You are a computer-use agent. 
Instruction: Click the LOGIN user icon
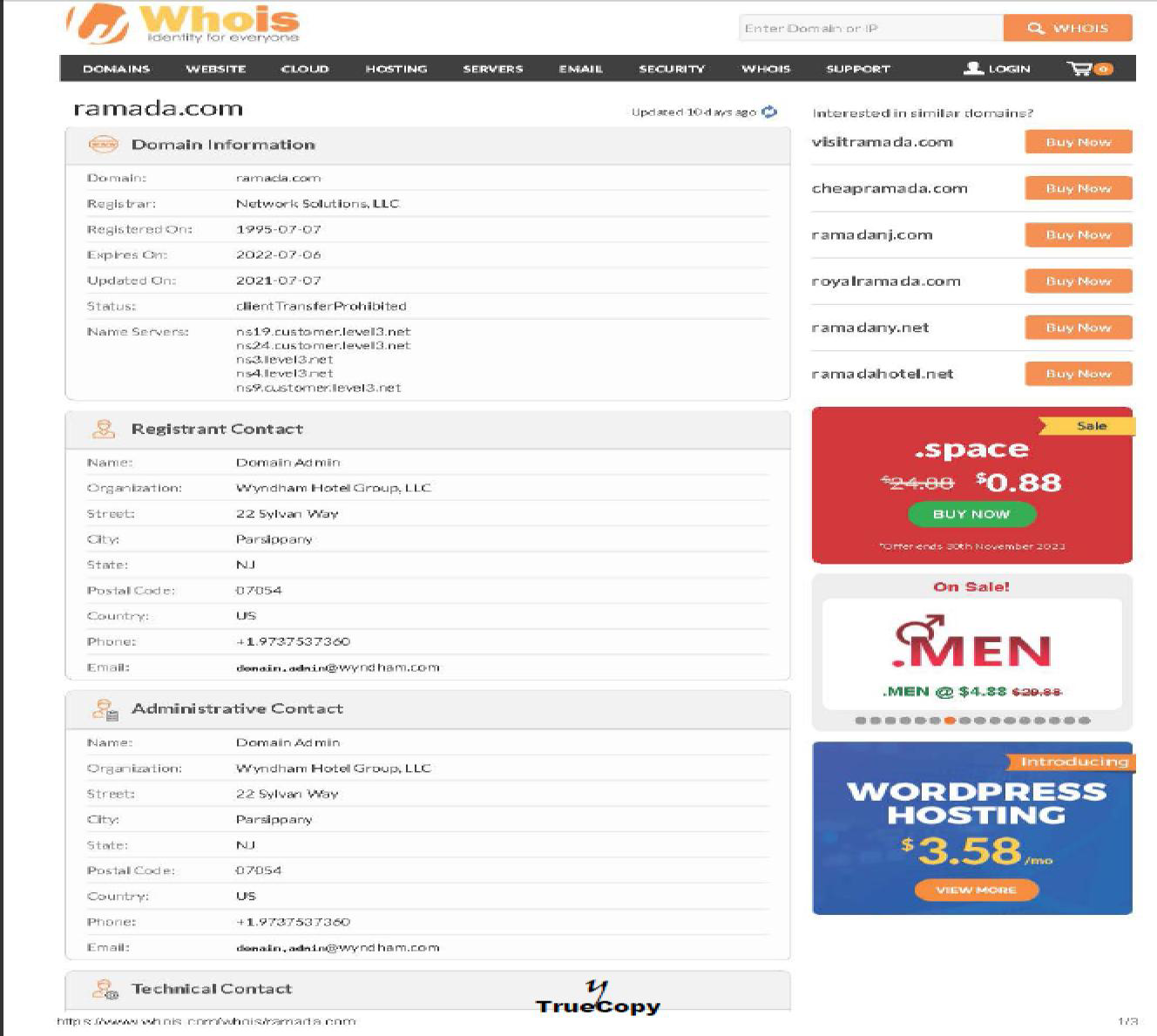[973, 68]
